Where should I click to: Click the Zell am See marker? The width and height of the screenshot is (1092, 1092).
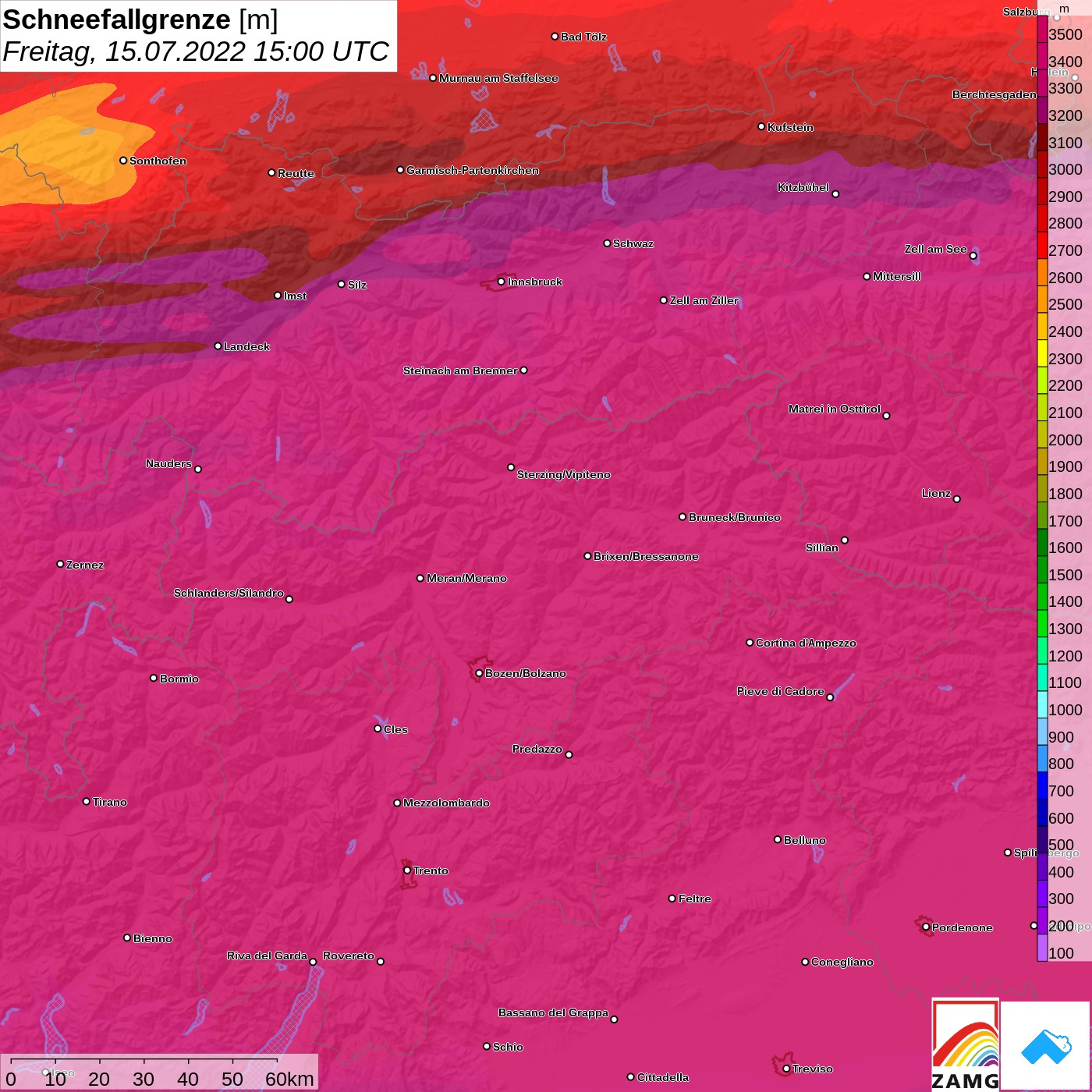pyautogui.click(x=973, y=255)
